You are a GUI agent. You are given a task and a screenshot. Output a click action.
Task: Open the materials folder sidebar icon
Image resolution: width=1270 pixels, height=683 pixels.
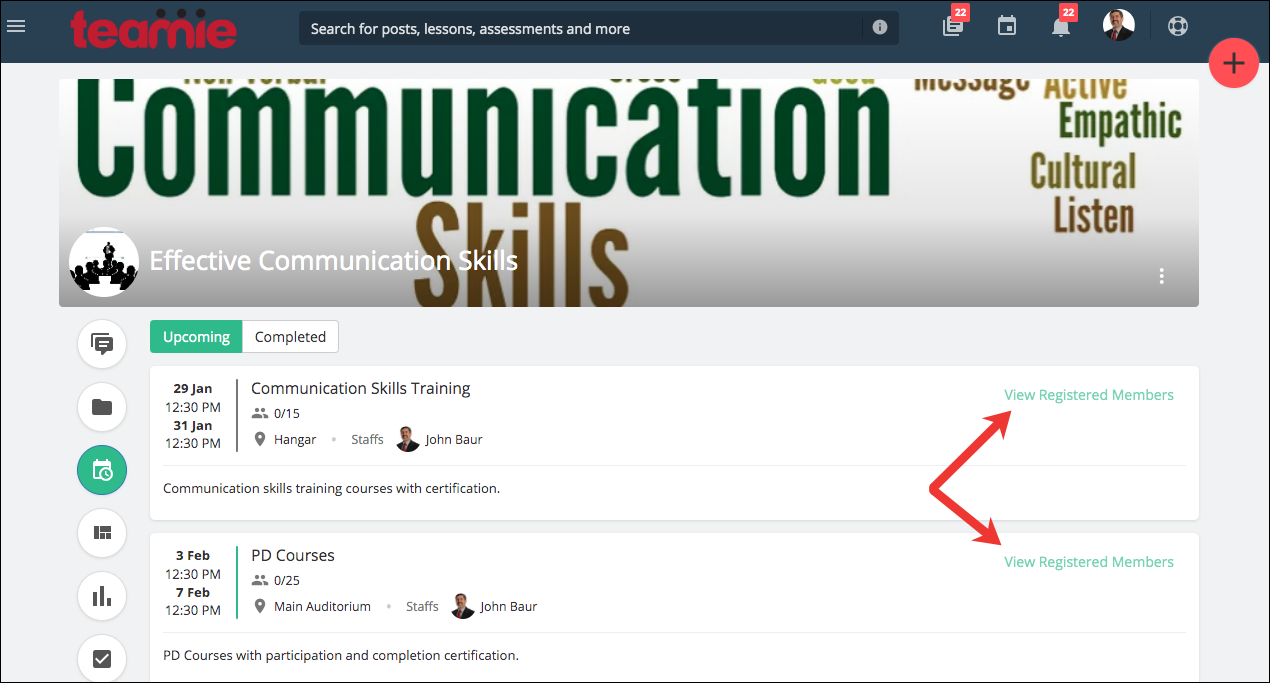(x=102, y=407)
